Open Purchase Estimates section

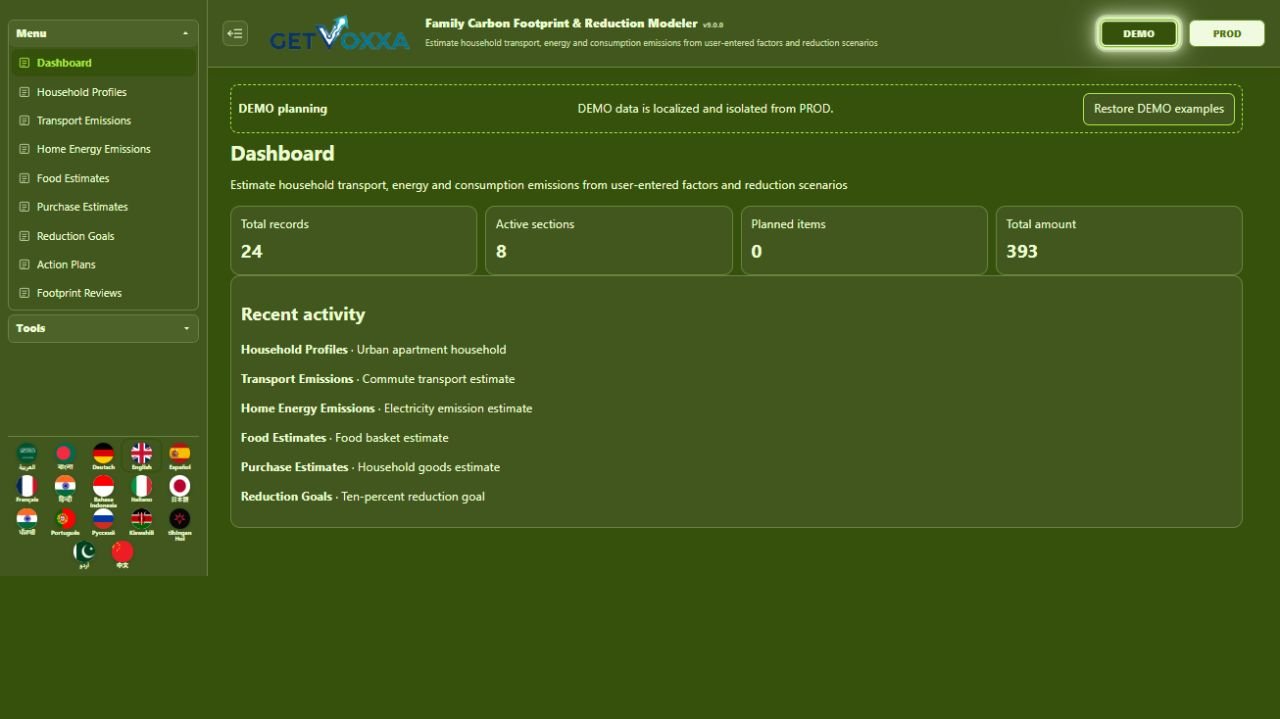pyautogui.click(x=103, y=207)
